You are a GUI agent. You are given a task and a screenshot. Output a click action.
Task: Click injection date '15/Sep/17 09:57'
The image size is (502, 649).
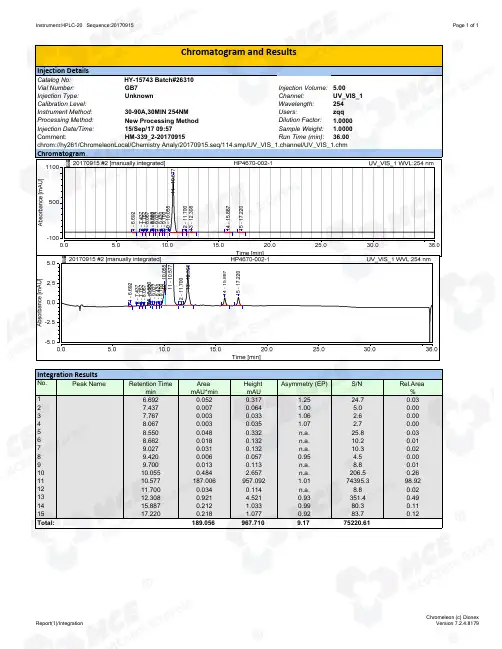point(148,129)
